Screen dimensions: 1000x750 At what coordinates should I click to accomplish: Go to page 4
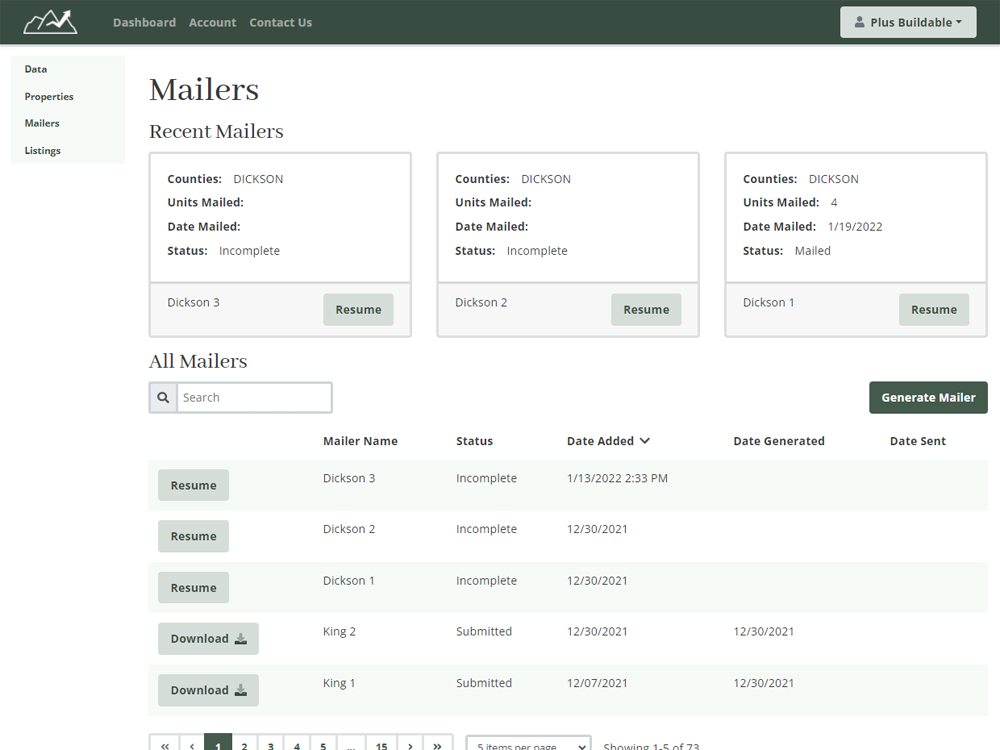297,745
